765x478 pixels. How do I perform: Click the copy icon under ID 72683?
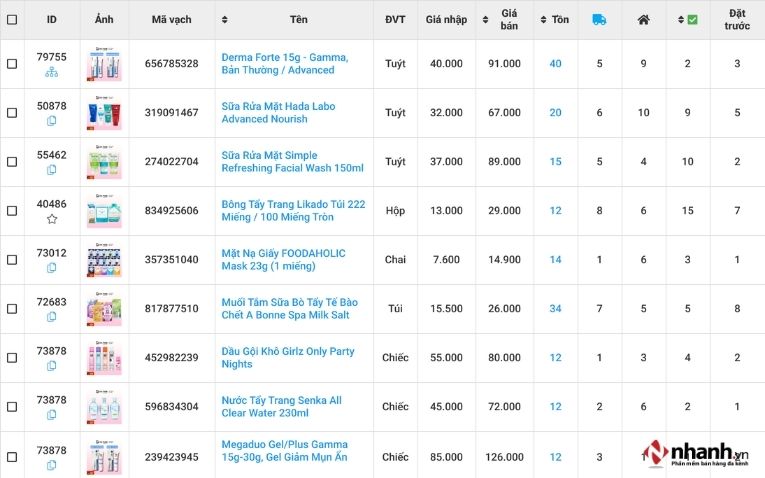(x=52, y=317)
